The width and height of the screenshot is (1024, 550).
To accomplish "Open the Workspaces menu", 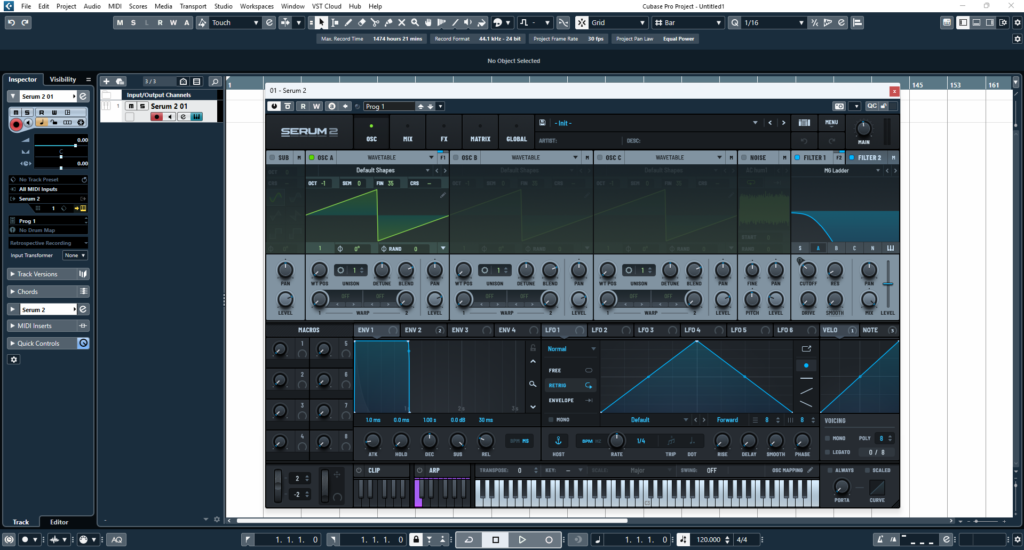I will [257, 6].
